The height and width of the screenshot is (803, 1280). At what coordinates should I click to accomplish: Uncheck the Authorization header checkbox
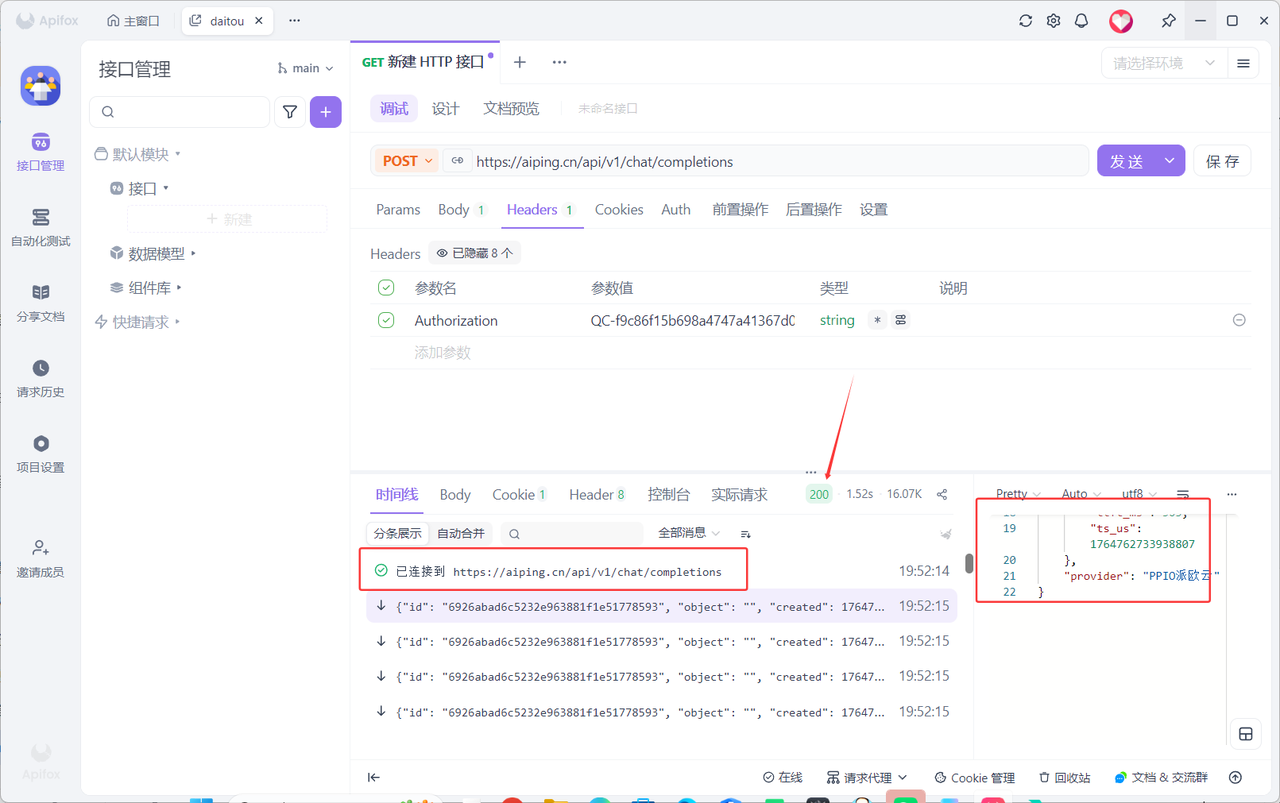(386, 320)
